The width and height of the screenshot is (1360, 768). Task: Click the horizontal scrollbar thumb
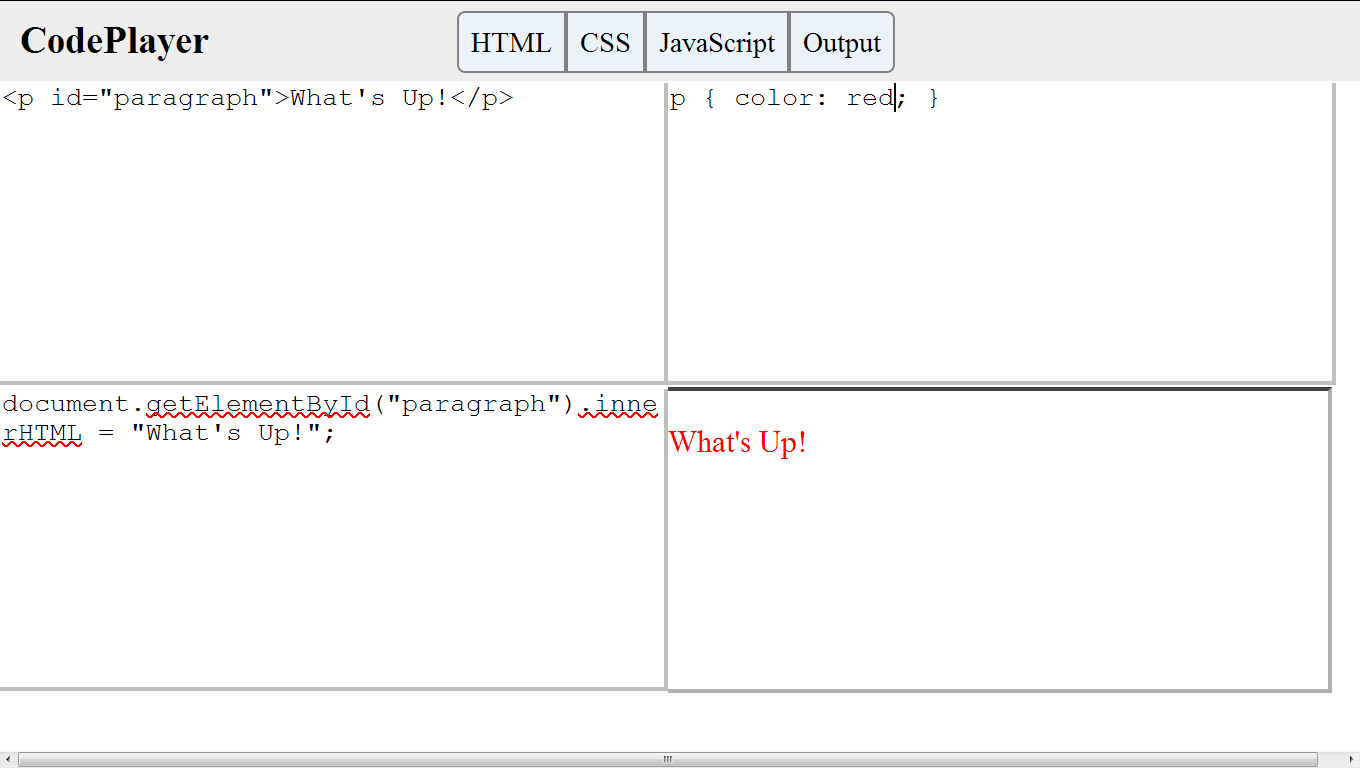pos(667,760)
